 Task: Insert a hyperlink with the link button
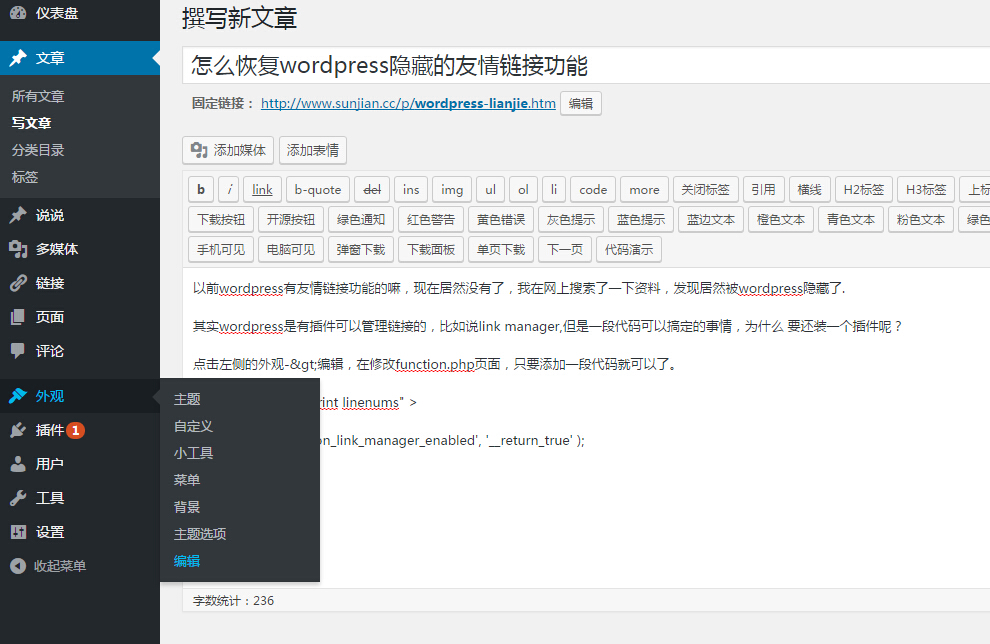point(262,189)
